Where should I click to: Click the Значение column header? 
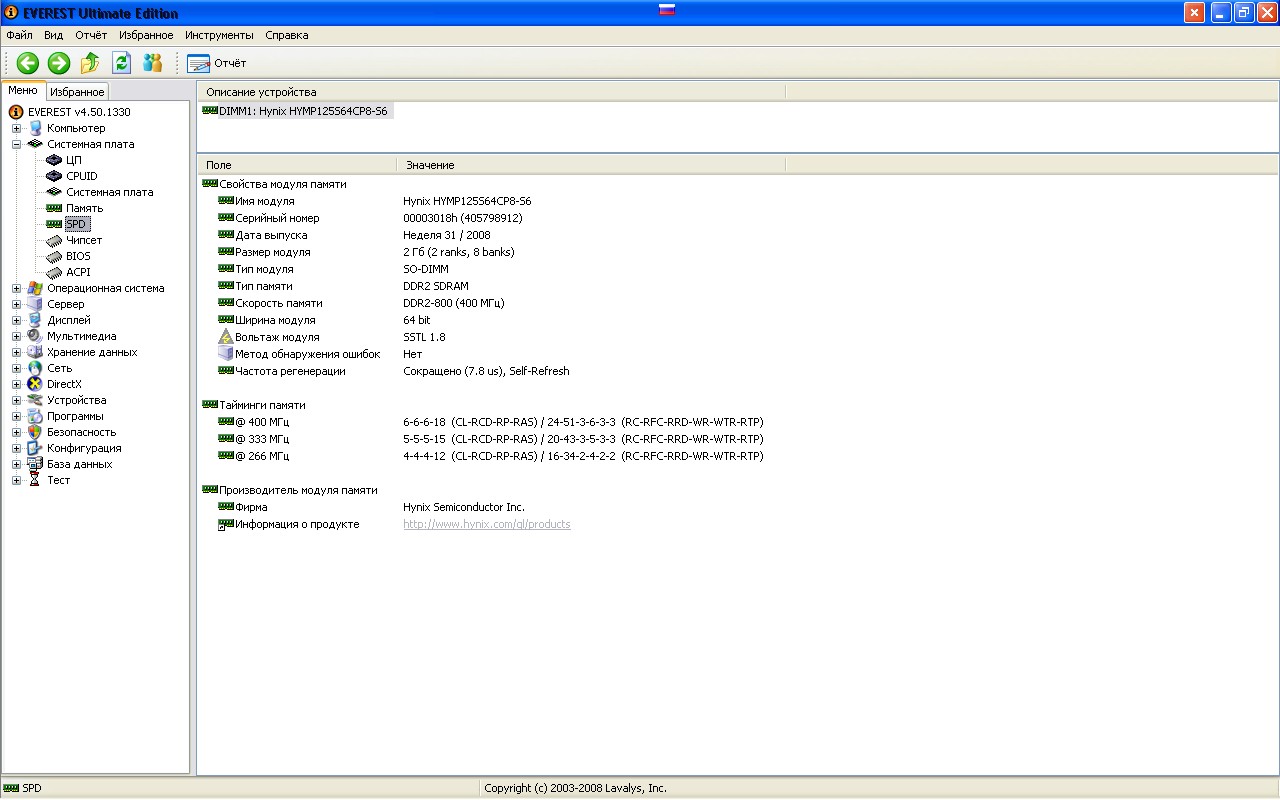coord(590,165)
